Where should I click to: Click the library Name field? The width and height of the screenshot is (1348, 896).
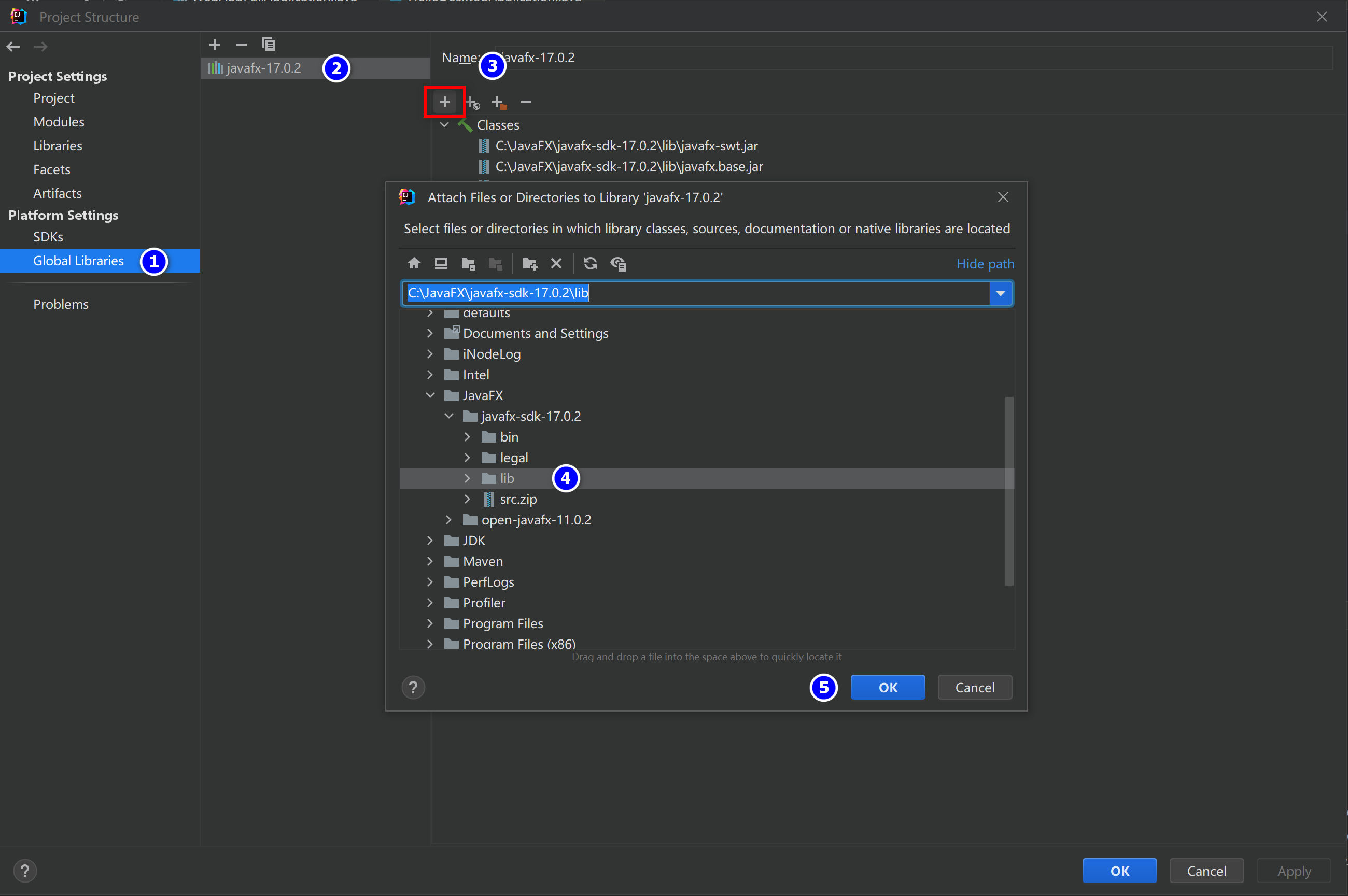click(x=914, y=58)
